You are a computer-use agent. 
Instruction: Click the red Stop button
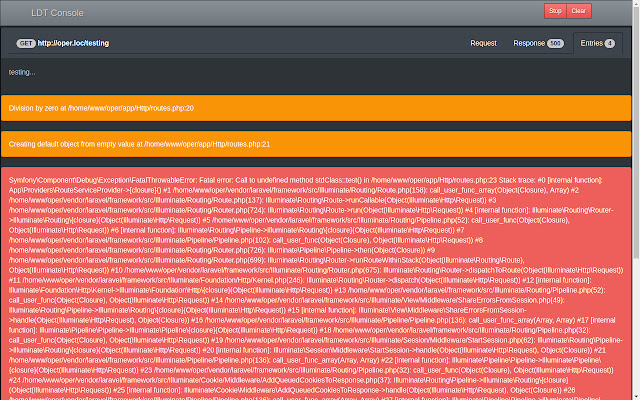(x=555, y=11)
